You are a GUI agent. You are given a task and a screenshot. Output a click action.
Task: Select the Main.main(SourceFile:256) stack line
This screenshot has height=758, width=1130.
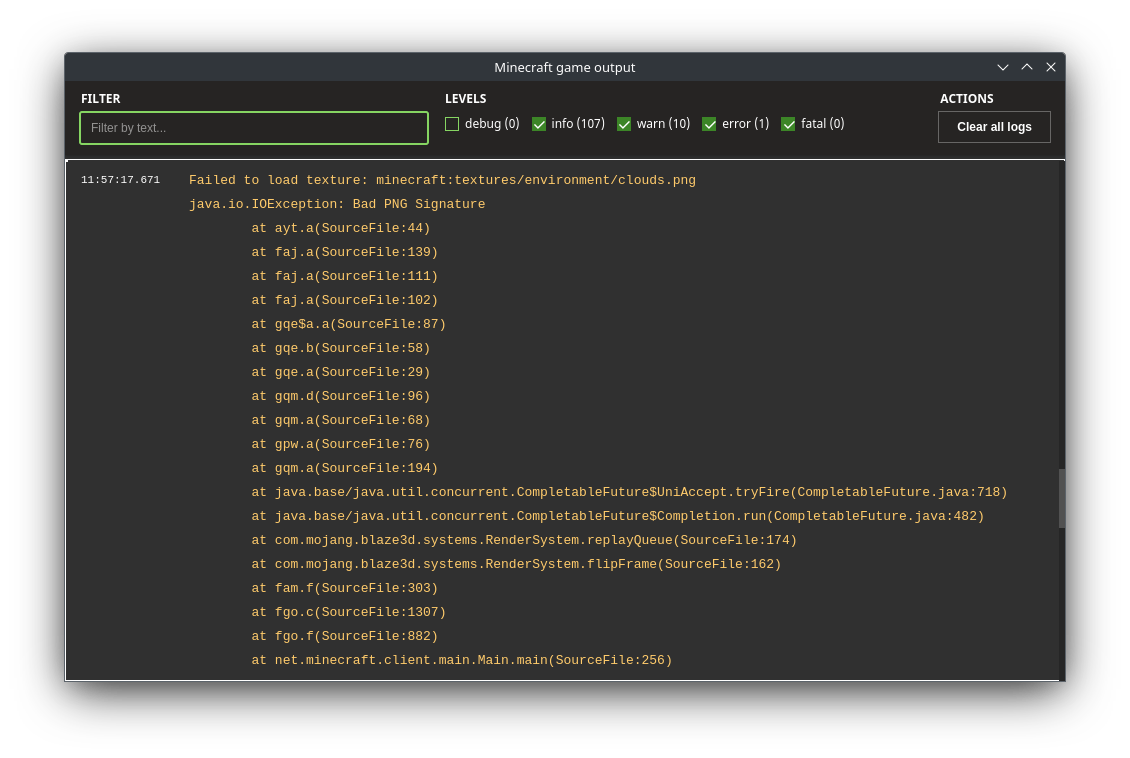pyautogui.click(x=461, y=660)
